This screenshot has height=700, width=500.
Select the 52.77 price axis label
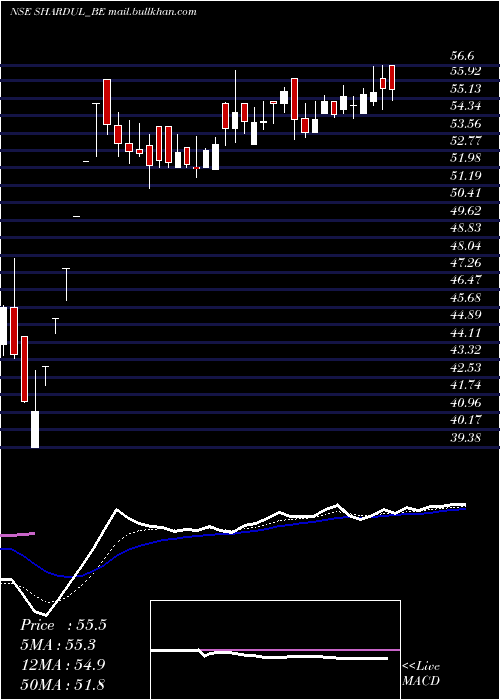(466, 141)
